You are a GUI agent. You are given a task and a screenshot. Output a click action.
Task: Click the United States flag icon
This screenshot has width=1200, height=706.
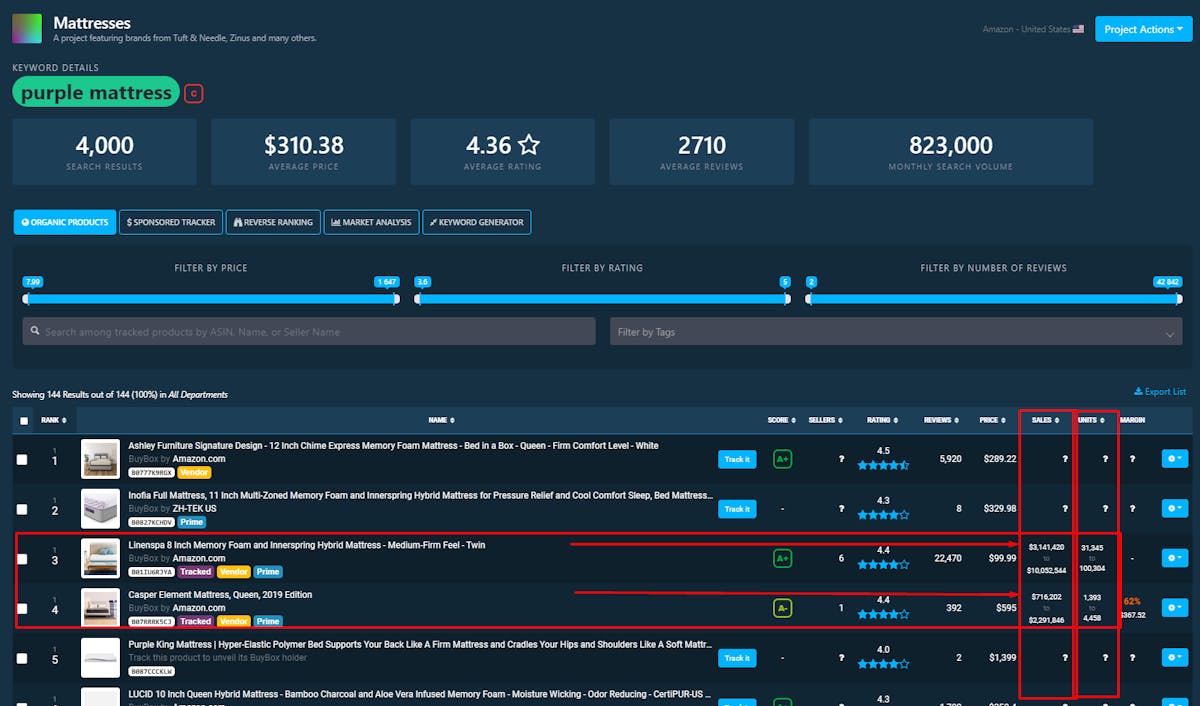tap(1078, 30)
